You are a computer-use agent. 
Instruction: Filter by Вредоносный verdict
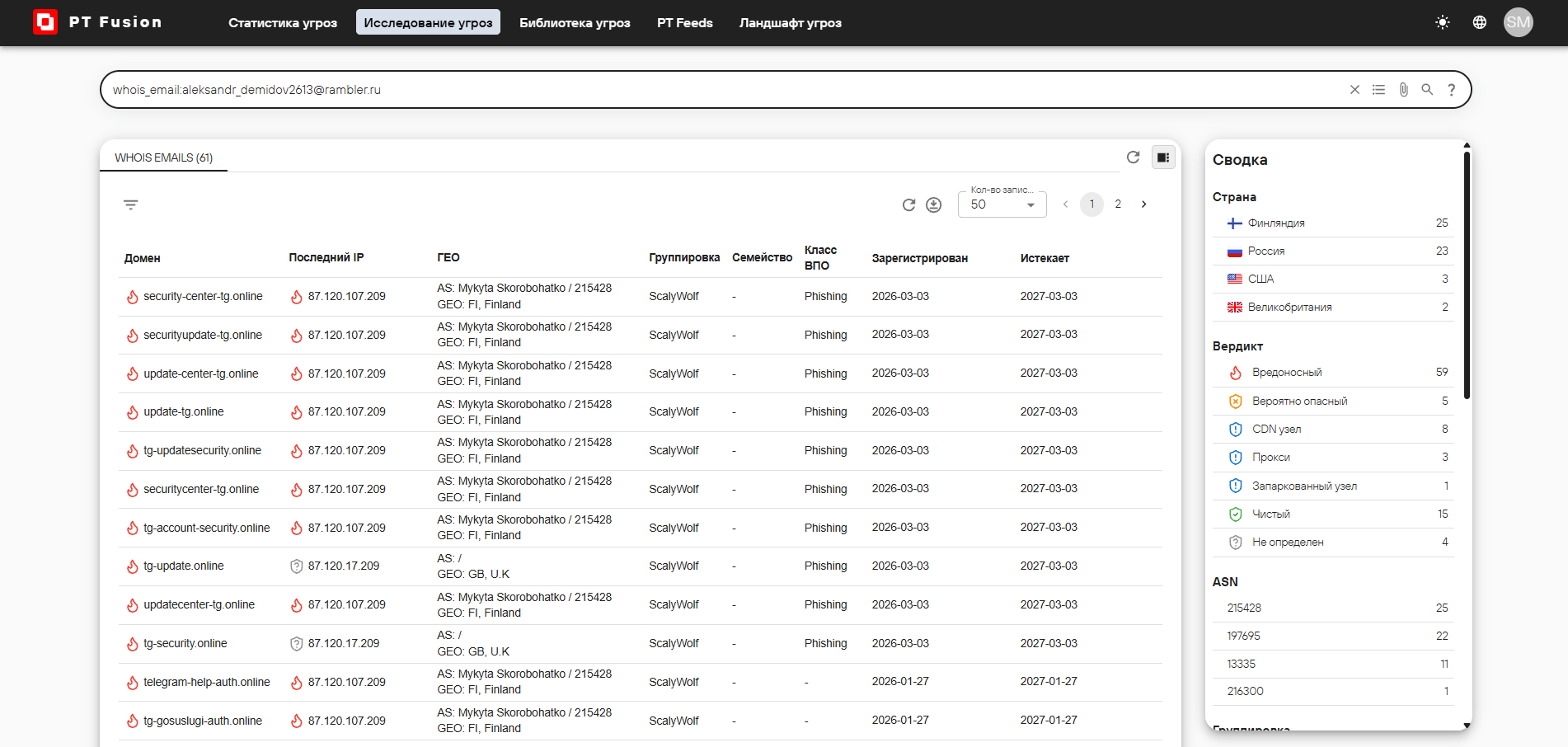click(x=1334, y=373)
